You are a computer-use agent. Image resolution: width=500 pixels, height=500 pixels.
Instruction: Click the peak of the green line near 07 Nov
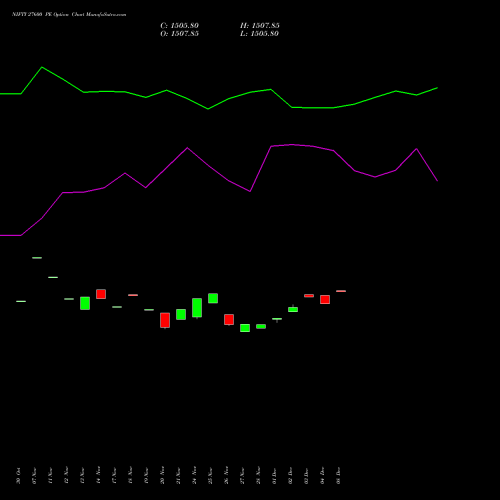[42, 67]
